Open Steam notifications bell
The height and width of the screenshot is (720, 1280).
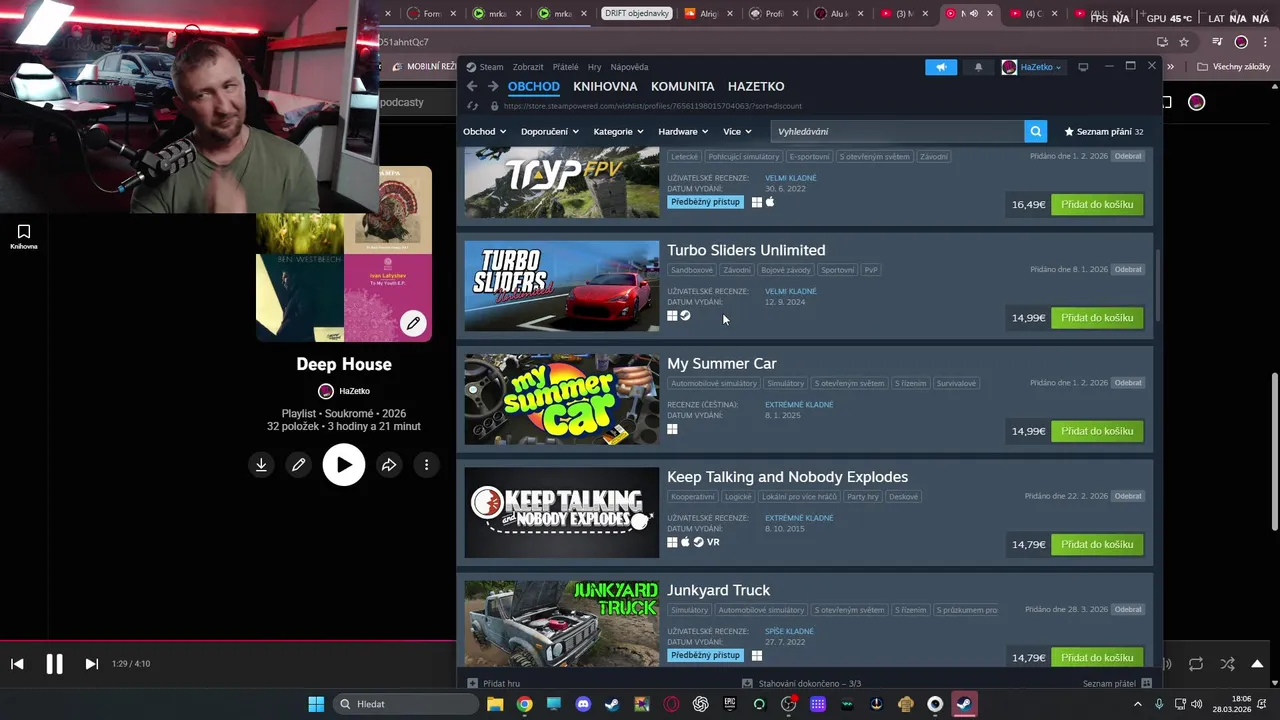pos(978,67)
